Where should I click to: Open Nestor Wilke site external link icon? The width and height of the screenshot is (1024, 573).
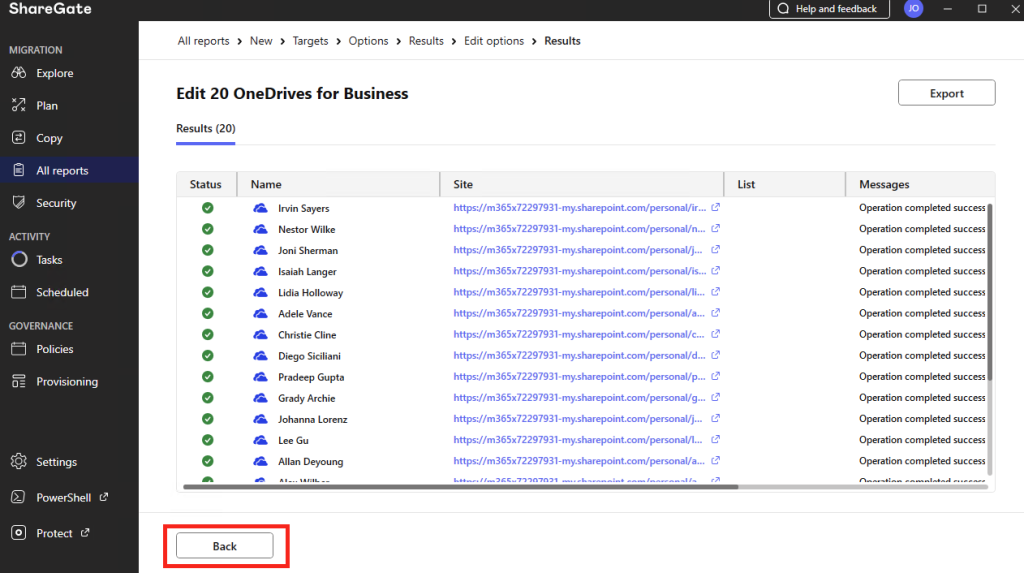716,228
